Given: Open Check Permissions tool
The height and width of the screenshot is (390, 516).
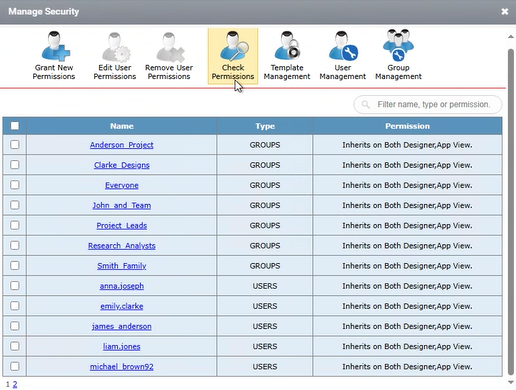Looking at the screenshot, I should (233, 56).
